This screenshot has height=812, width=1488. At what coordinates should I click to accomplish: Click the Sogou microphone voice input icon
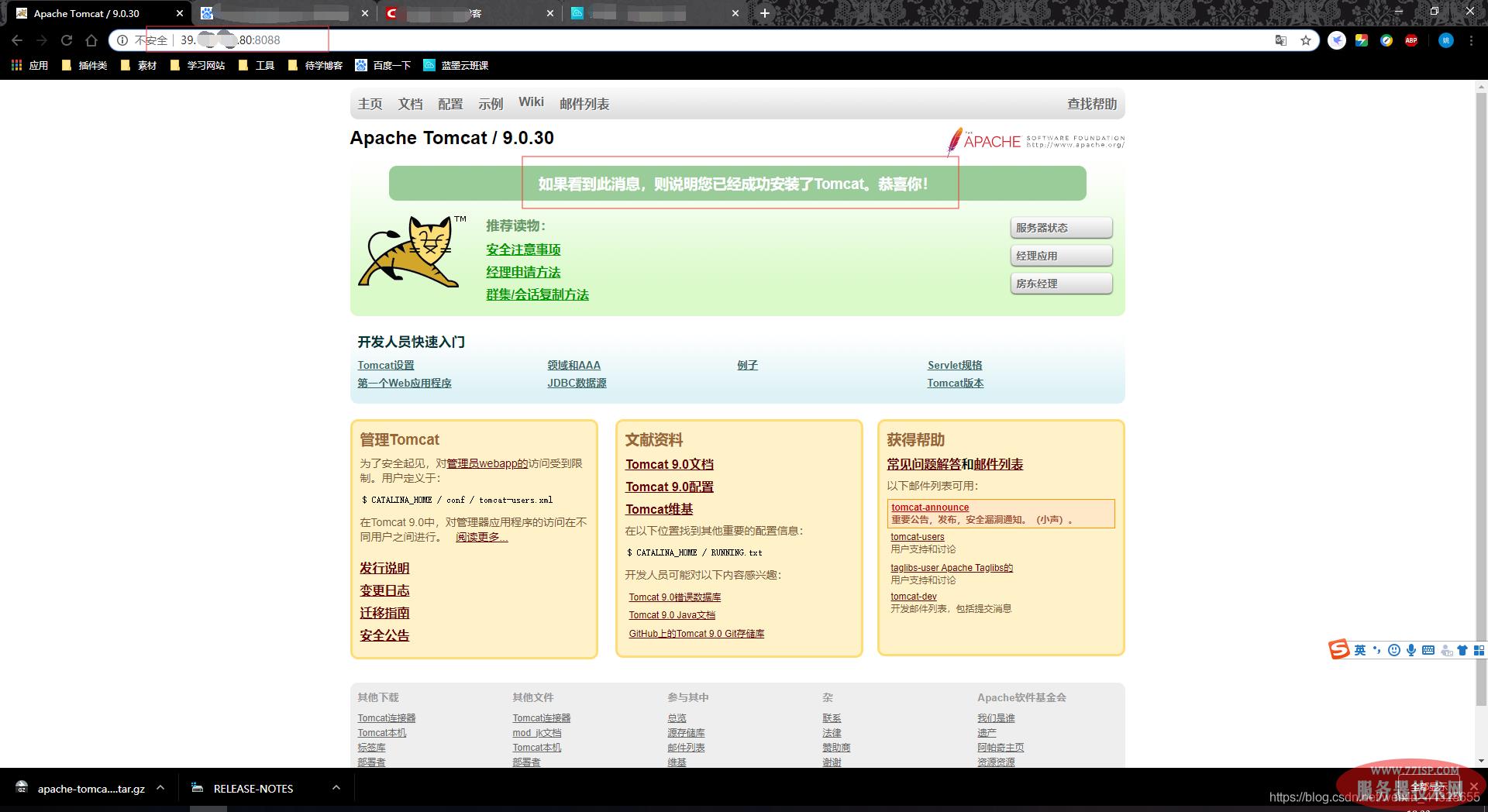pyautogui.click(x=1411, y=650)
